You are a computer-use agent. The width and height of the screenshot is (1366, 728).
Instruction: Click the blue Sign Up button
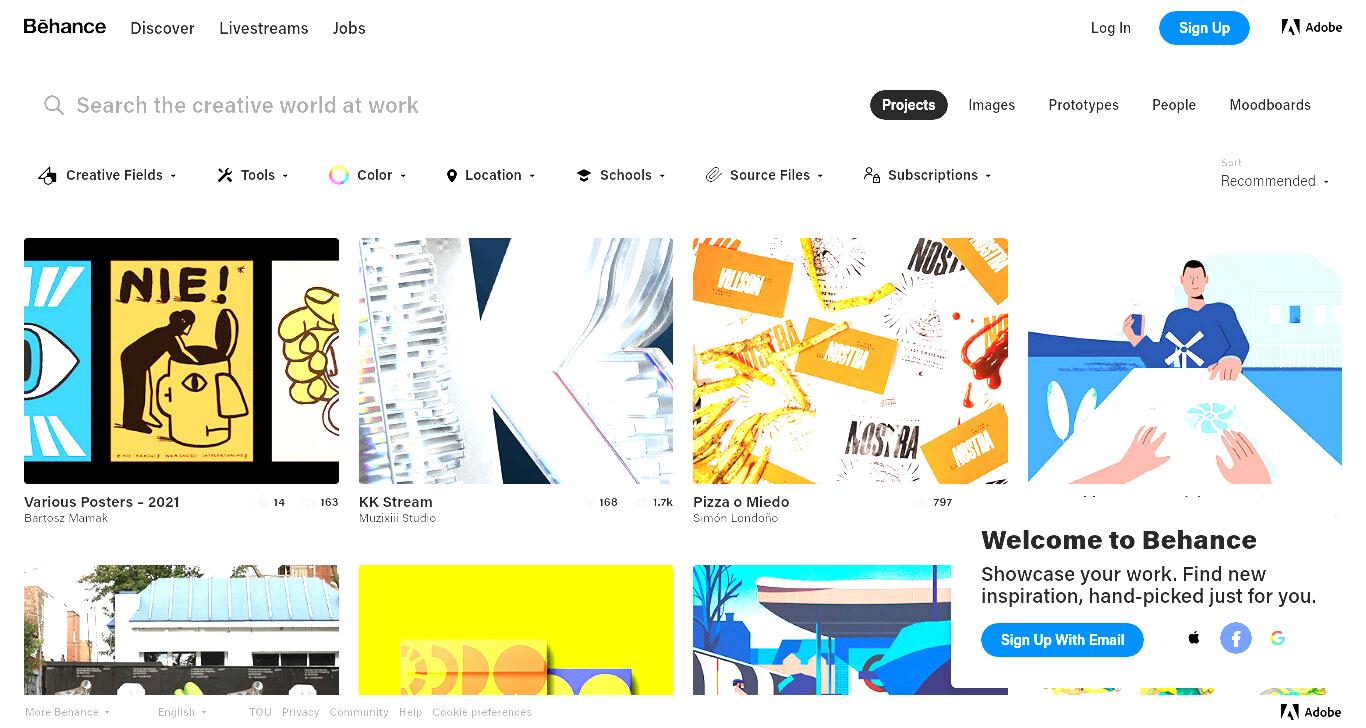point(1204,28)
